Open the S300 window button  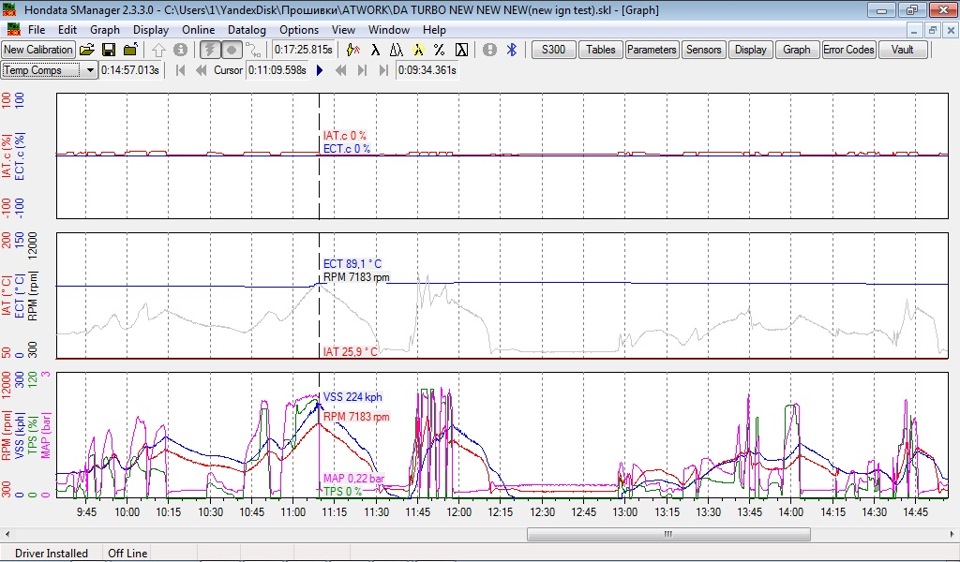pyautogui.click(x=553, y=50)
